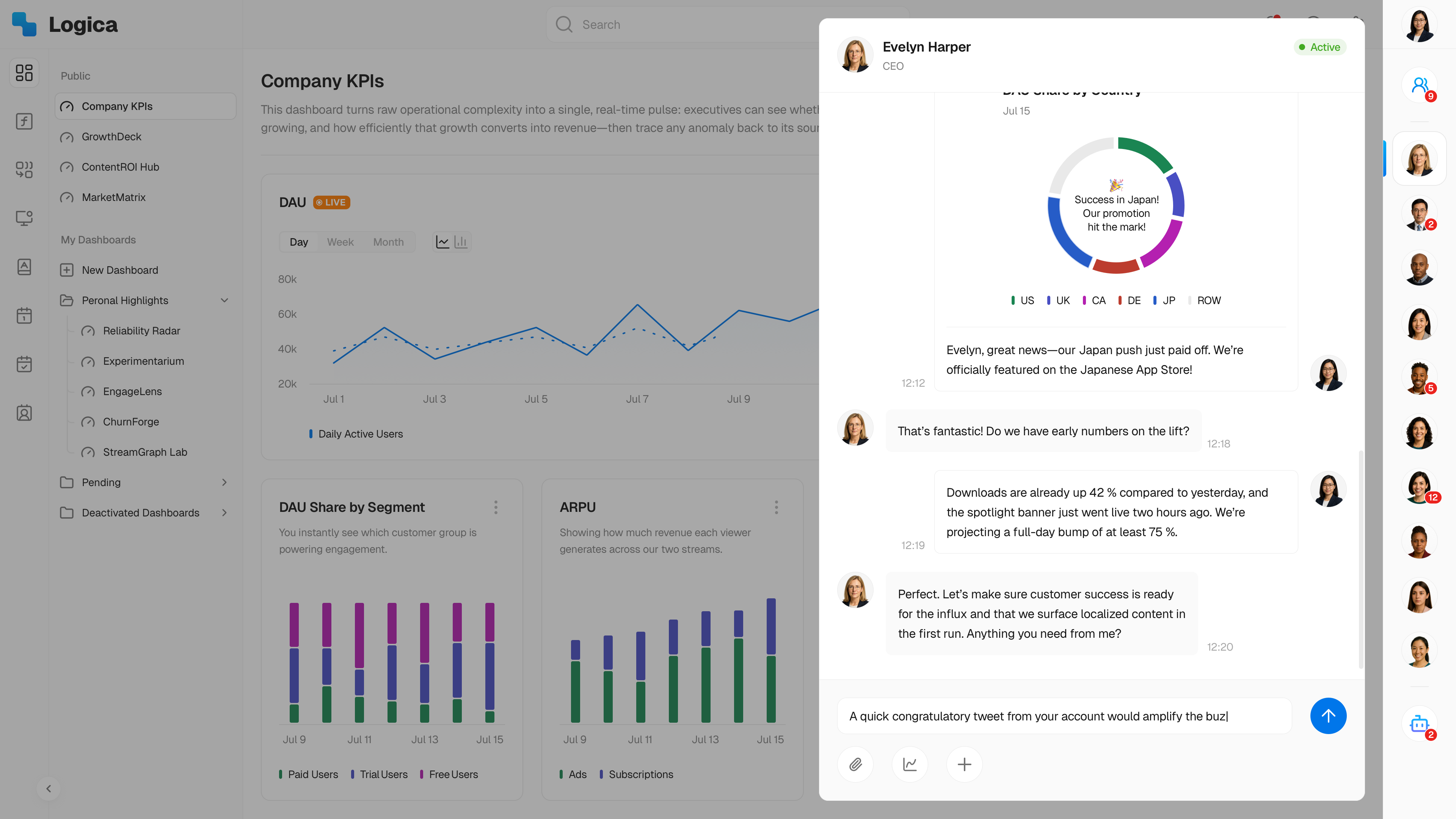Screen dimensions: 1456x819
Task: Open the ARPU card options menu
Action: tap(777, 507)
